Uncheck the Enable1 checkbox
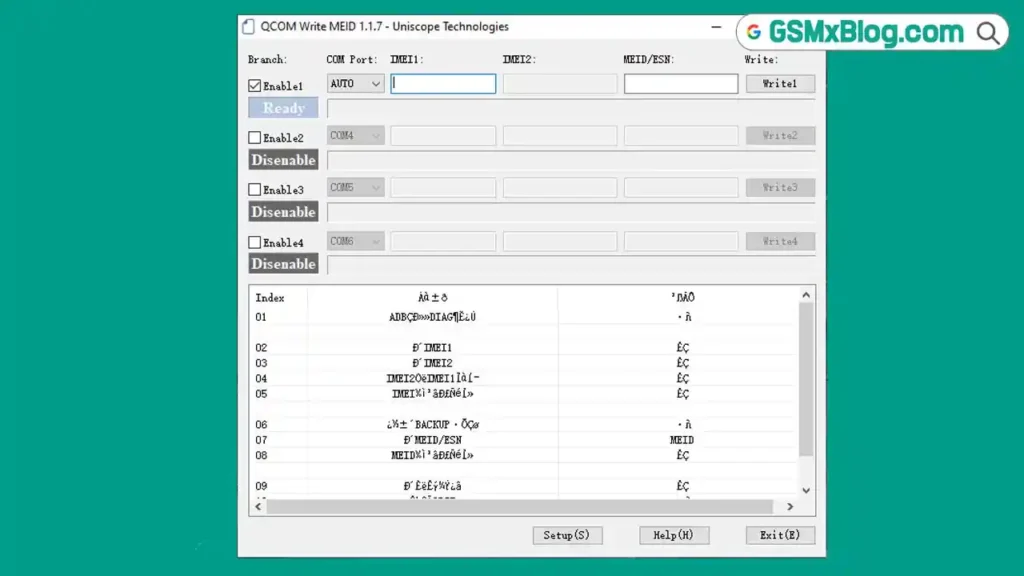 tap(255, 86)
